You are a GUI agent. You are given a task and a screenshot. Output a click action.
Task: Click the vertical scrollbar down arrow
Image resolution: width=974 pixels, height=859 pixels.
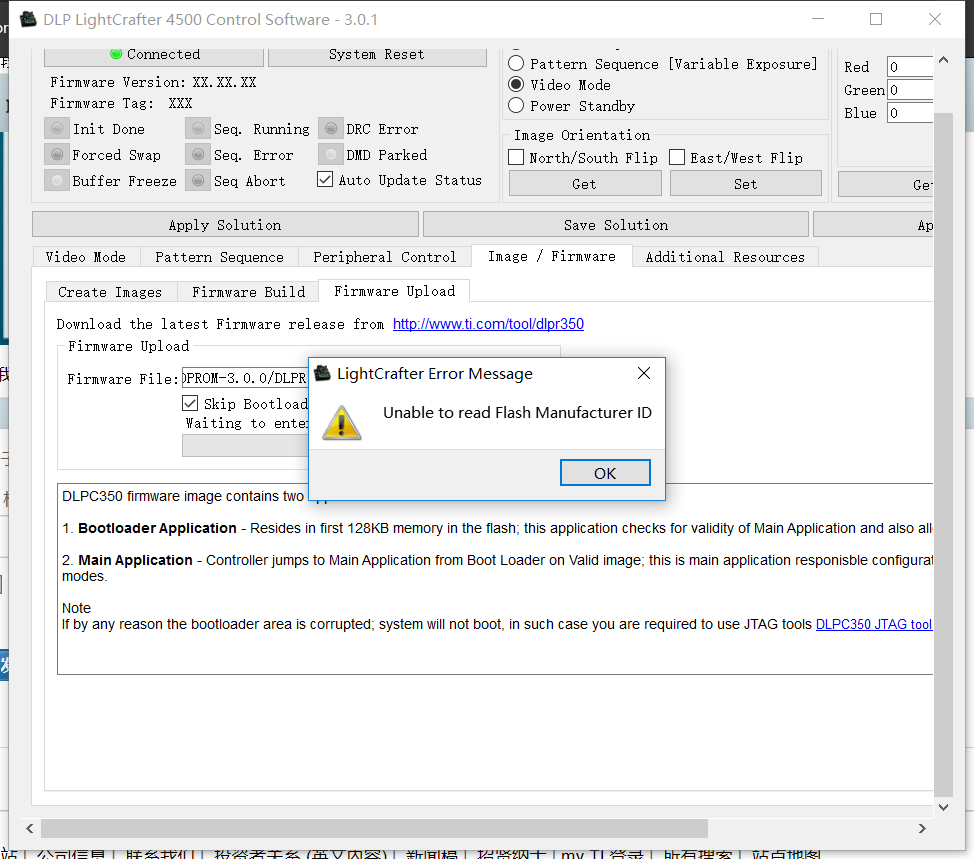(944, 807)
